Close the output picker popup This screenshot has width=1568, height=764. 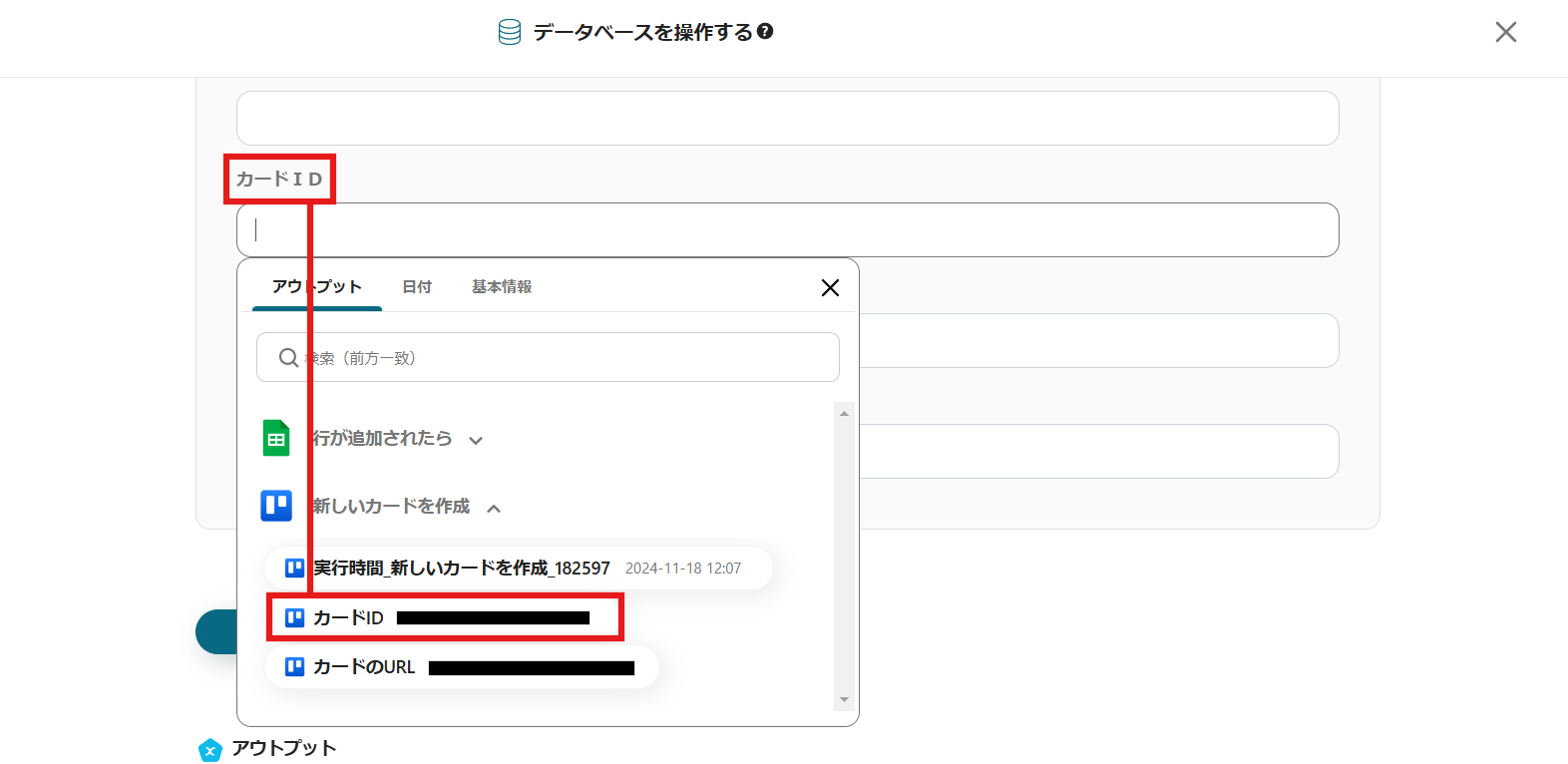click(830, 287)
